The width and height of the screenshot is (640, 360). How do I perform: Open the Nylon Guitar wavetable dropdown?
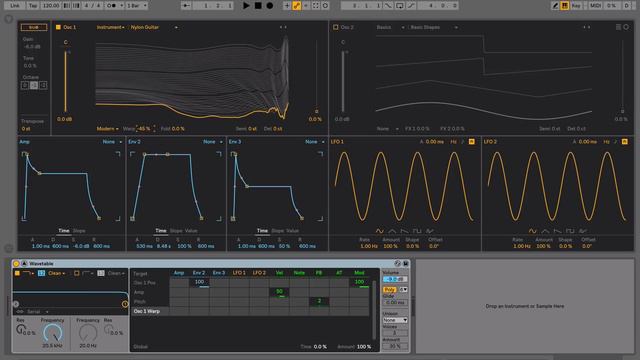pyautogui.click(x=154, y=27)
